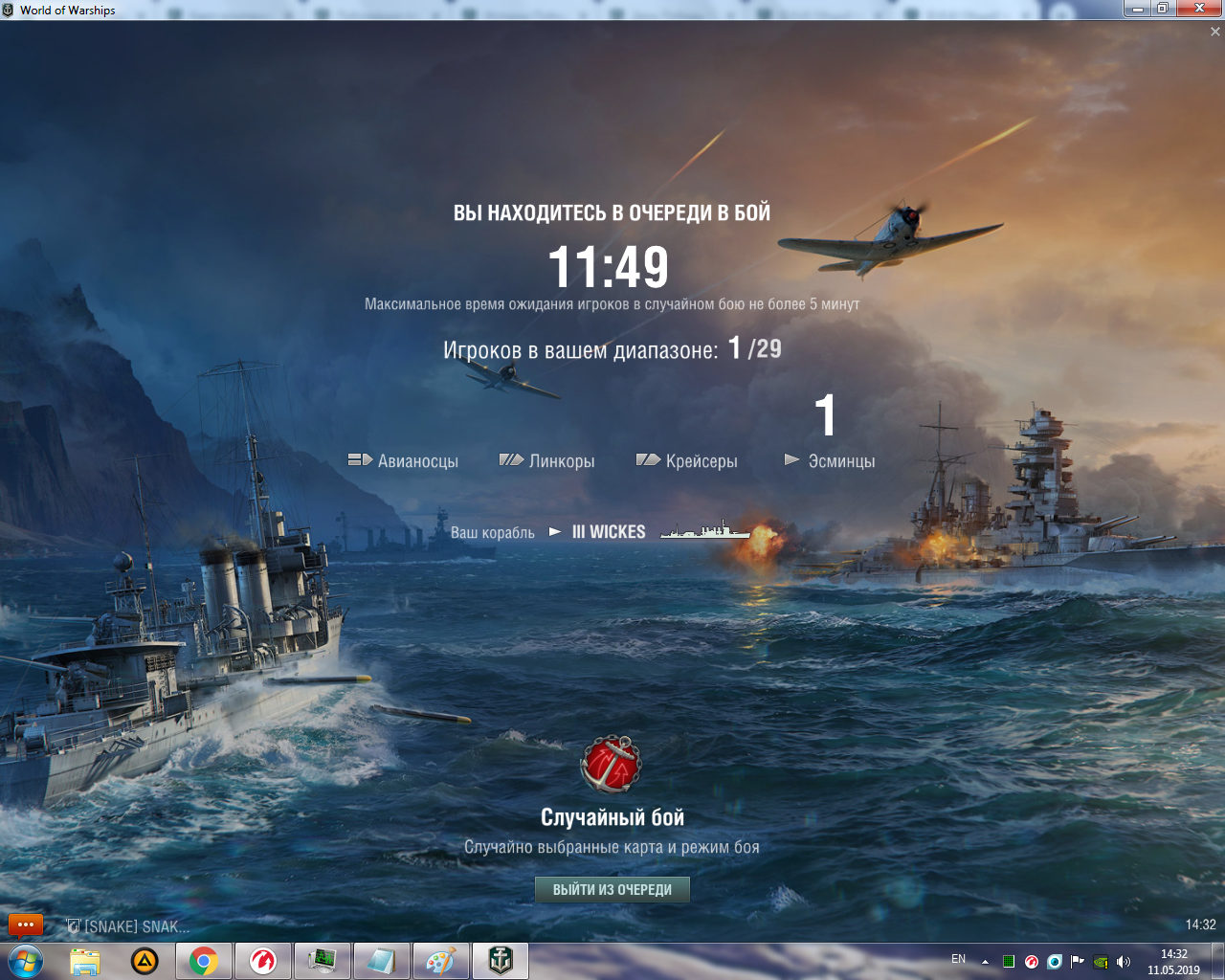Click the battleships class icon

click(x=511, y=460)
